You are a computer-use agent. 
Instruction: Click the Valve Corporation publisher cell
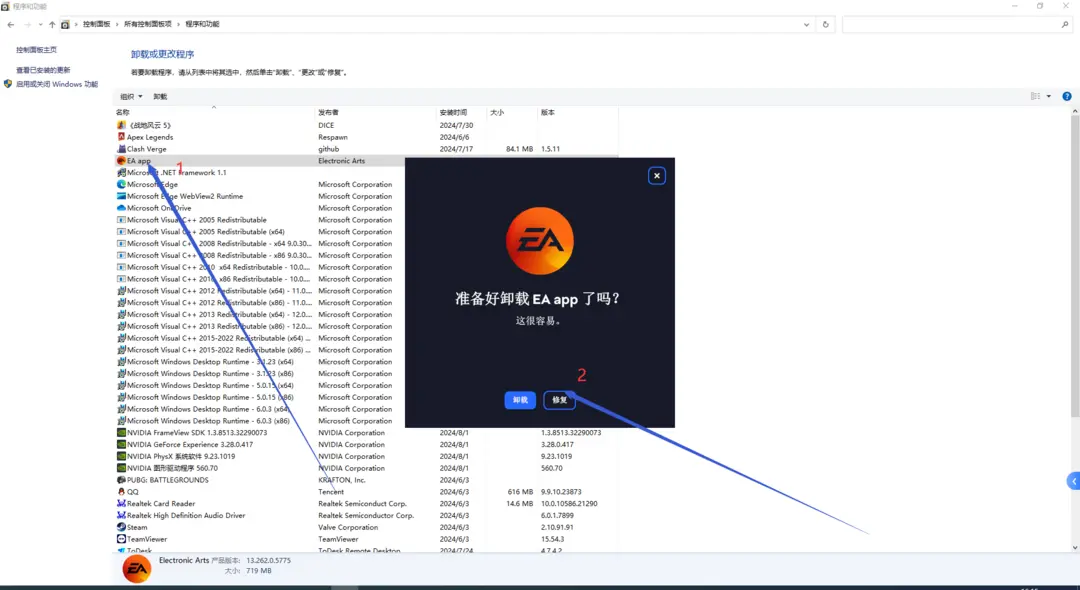pyautogui.click(x=348, y=527)
